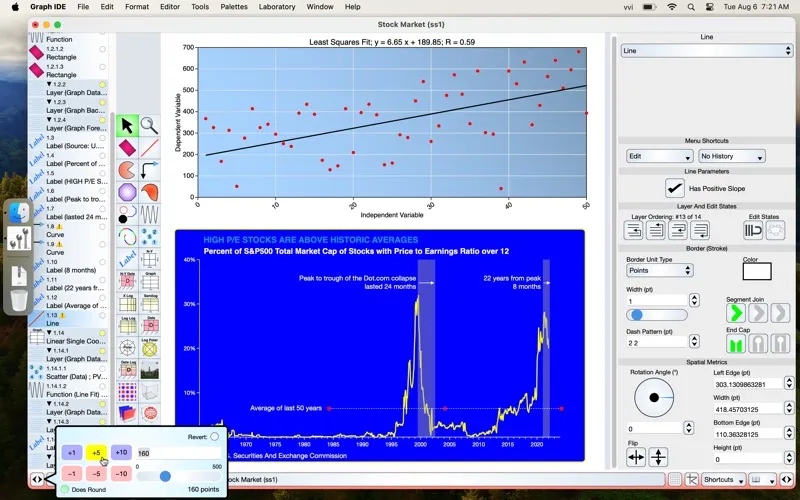The image size is (800, 500).
Task: Open the Line type dropdown
Action: point(707,50)
